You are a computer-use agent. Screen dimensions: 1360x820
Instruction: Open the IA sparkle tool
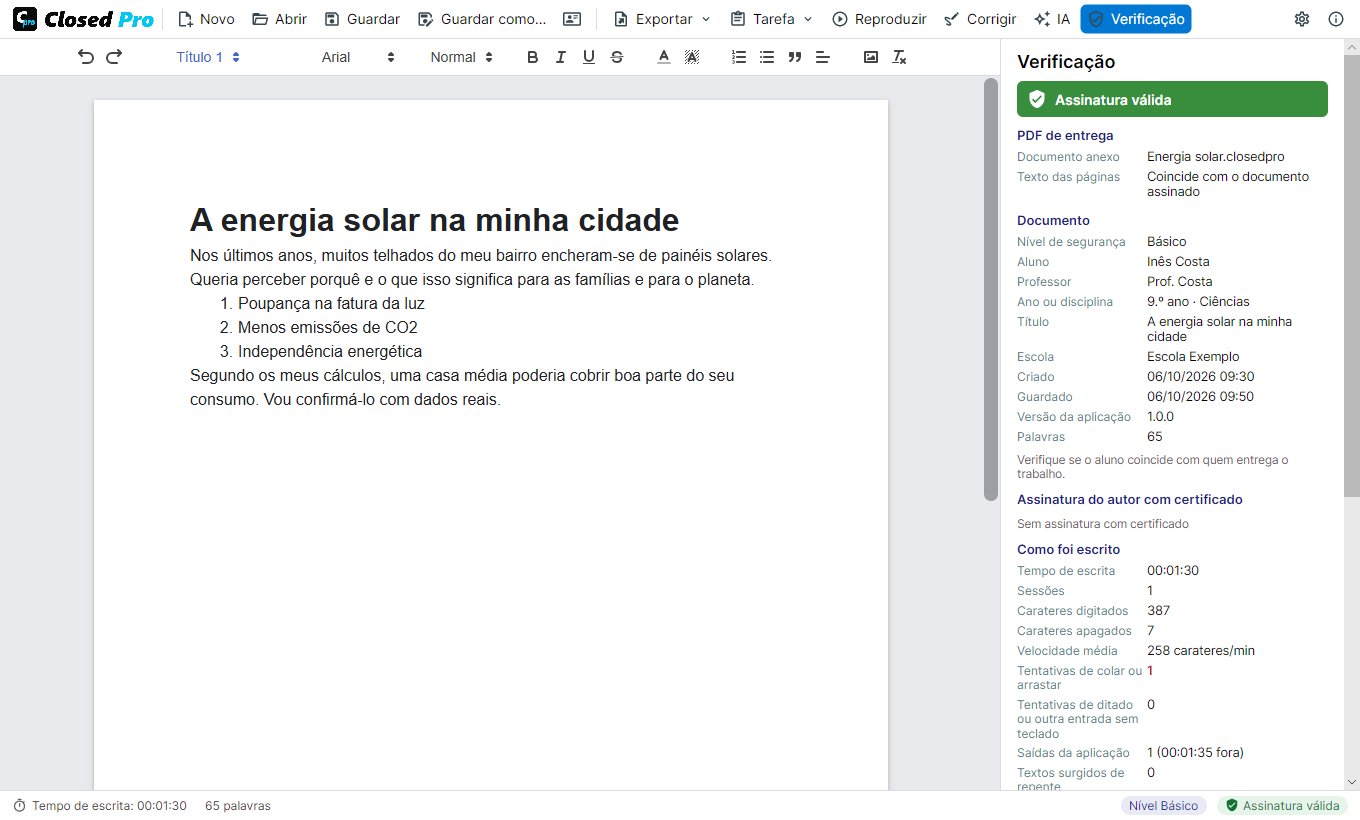click(1052, 19)
